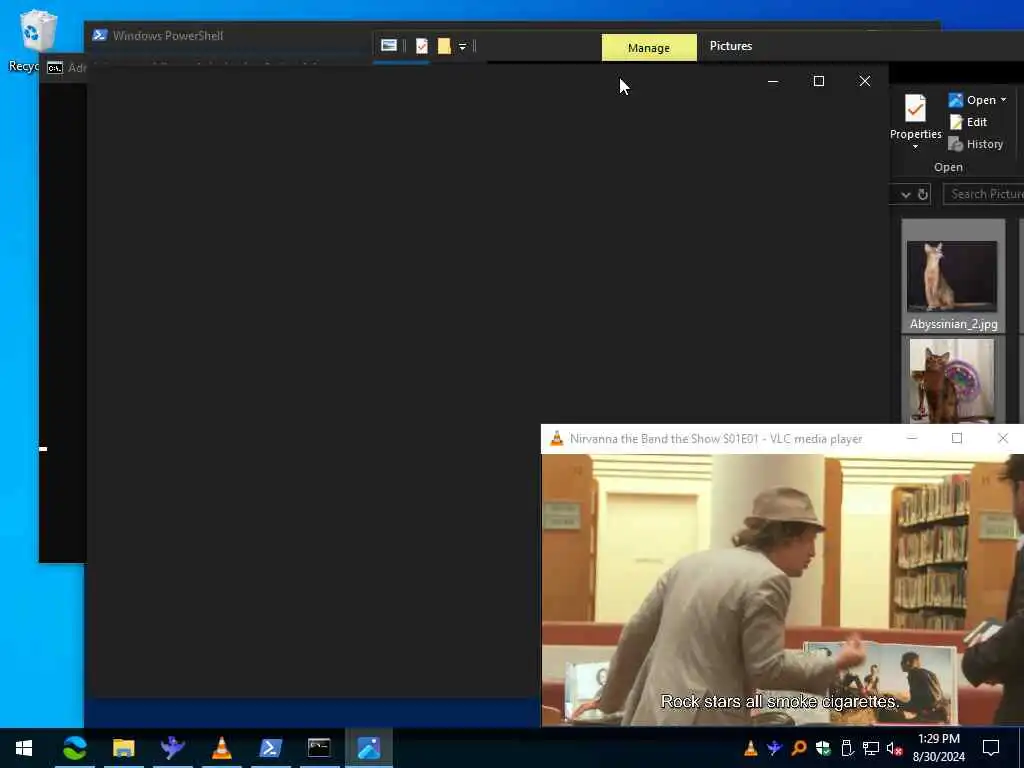Click the Refresh icon beside the address bar
This screenshot has height=768, width=1024.
coord(922,194)
